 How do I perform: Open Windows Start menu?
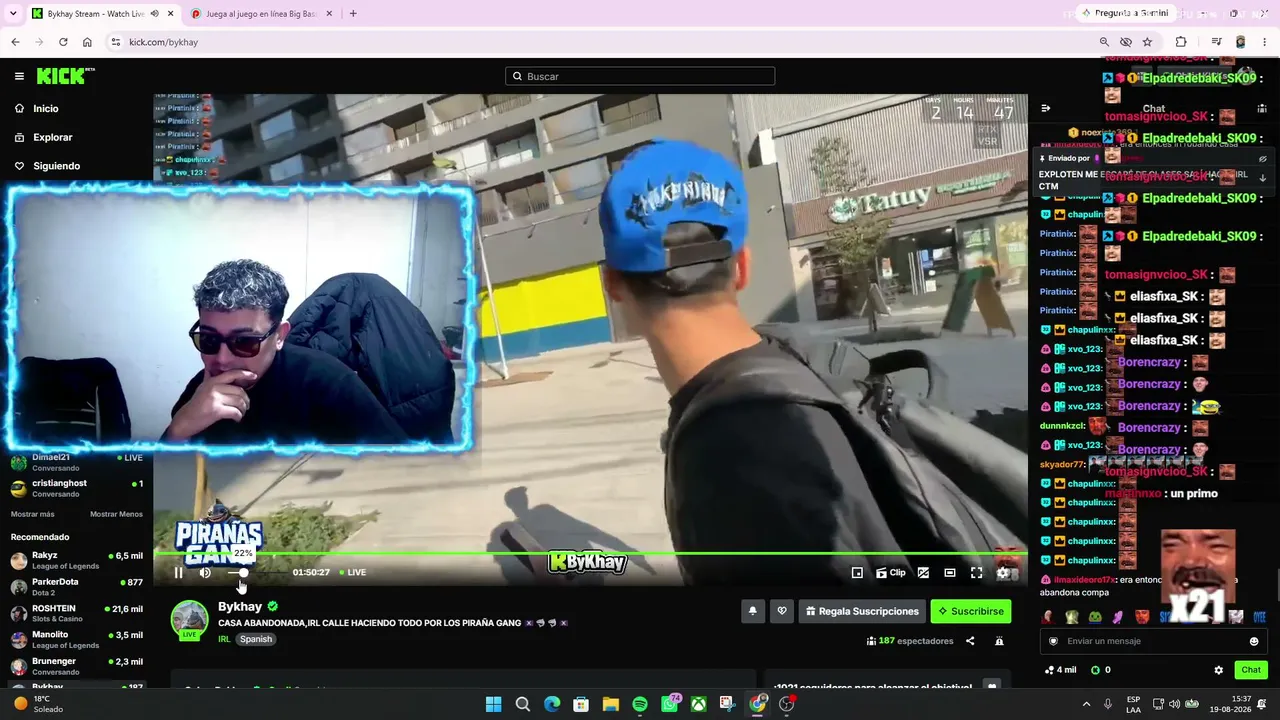[493, 704]
